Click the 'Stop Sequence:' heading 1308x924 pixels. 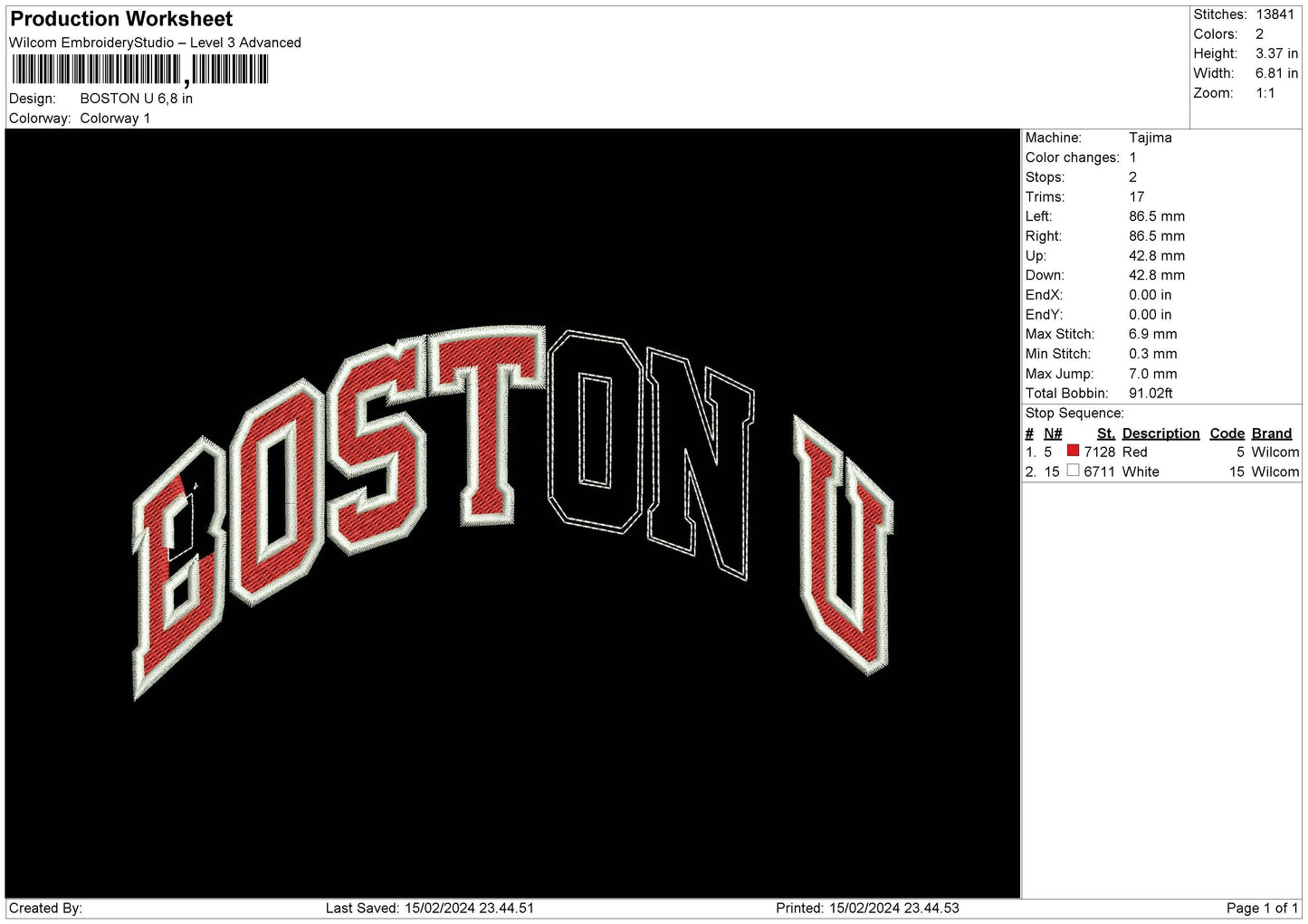(1074, 414)
